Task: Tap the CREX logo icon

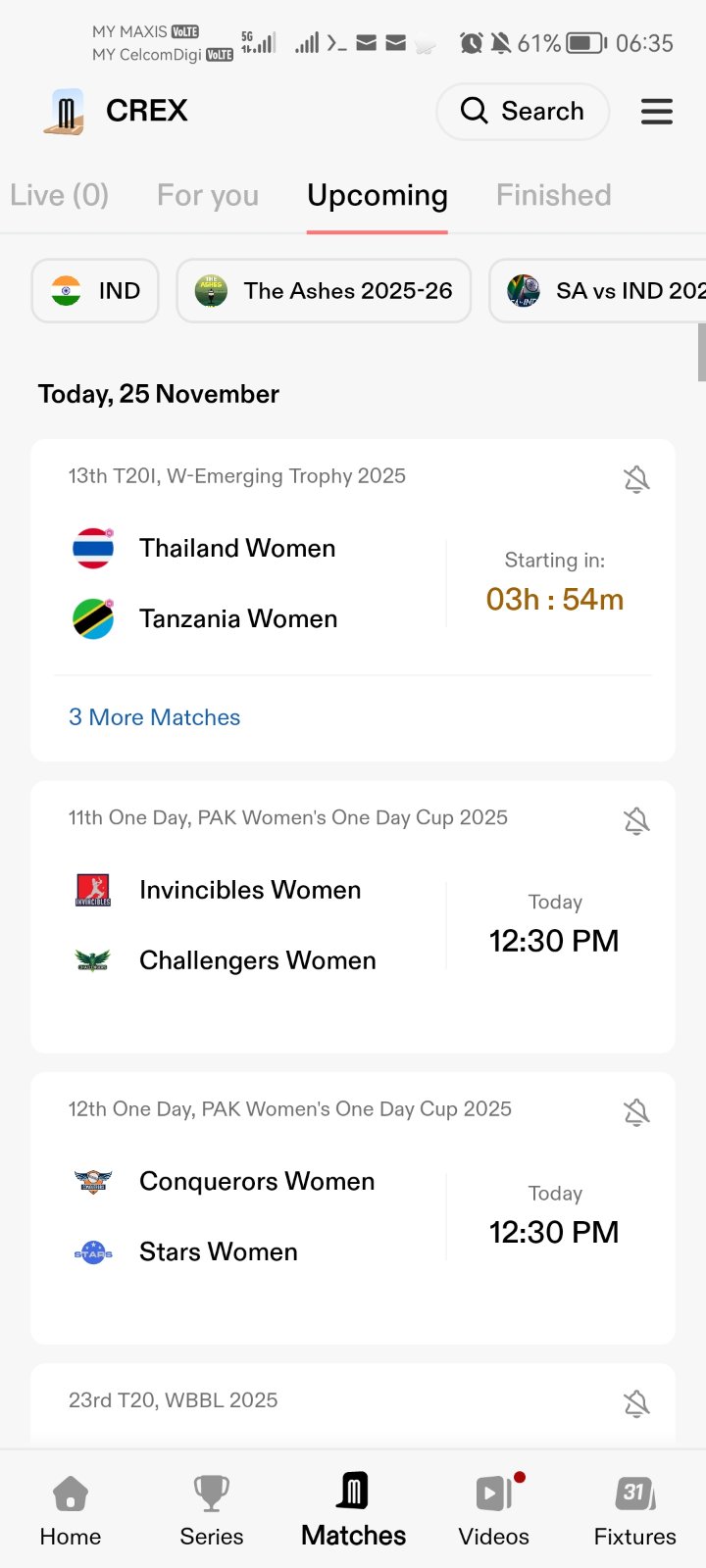Action: tap(65, 112)
